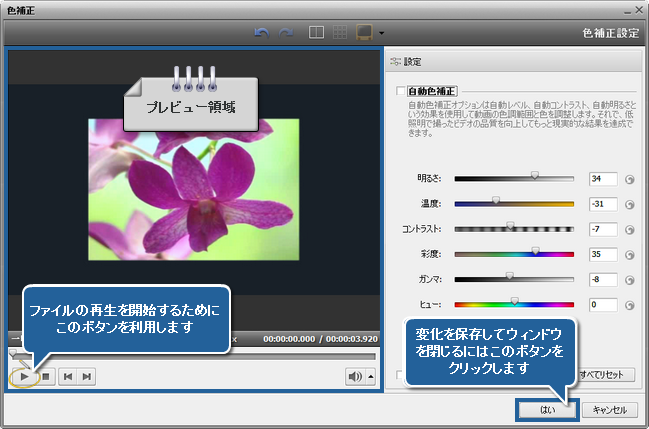Switch to split preview view icon
The image size is (649, 429).
(x=316, y=32)
